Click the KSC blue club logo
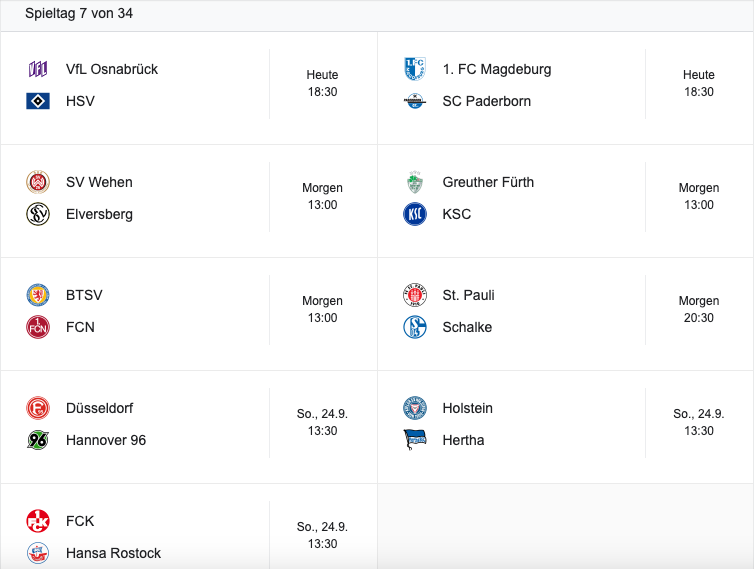 point(414,214)
